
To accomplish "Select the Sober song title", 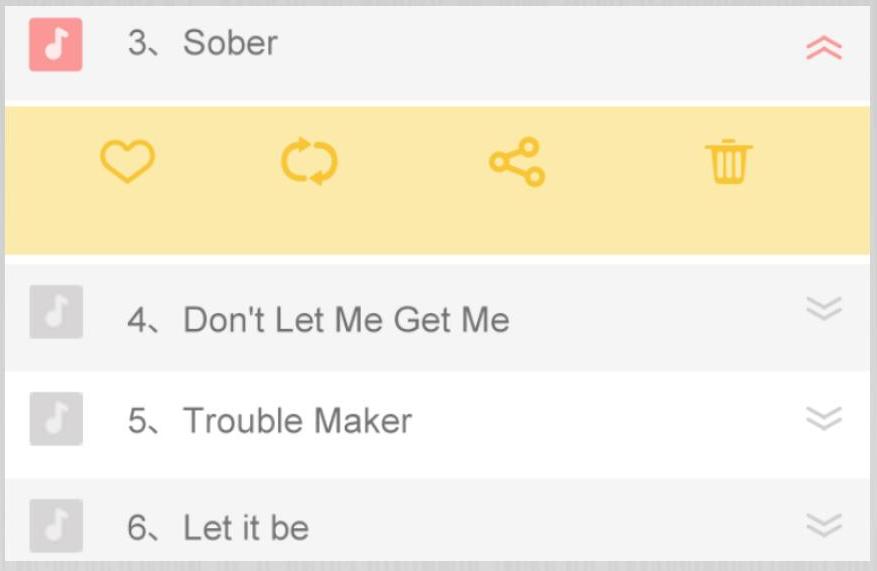I will [230, 43].
